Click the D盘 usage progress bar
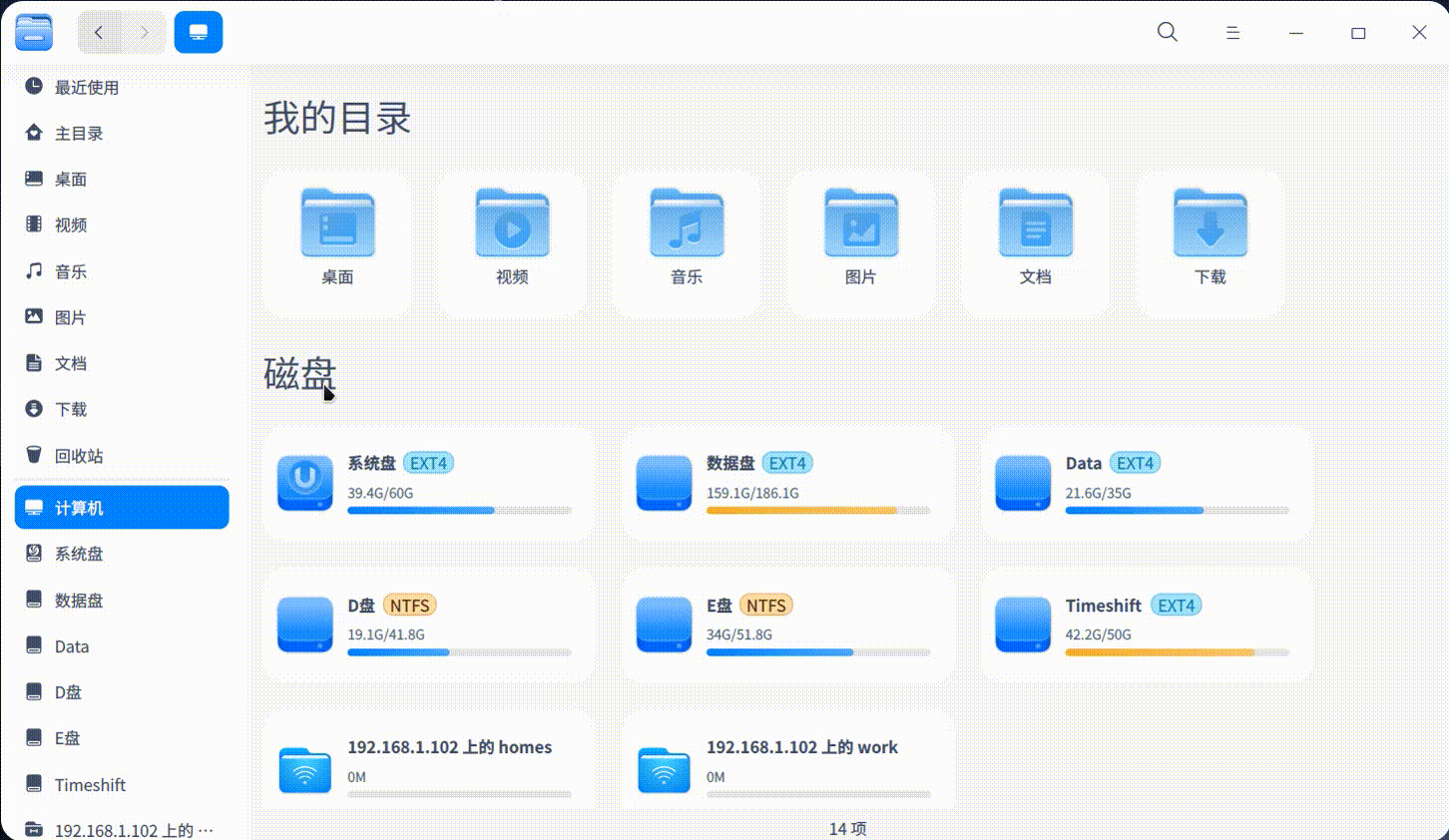The width and height of the screenshot is (1449, 840). click(x=459, y=651)
